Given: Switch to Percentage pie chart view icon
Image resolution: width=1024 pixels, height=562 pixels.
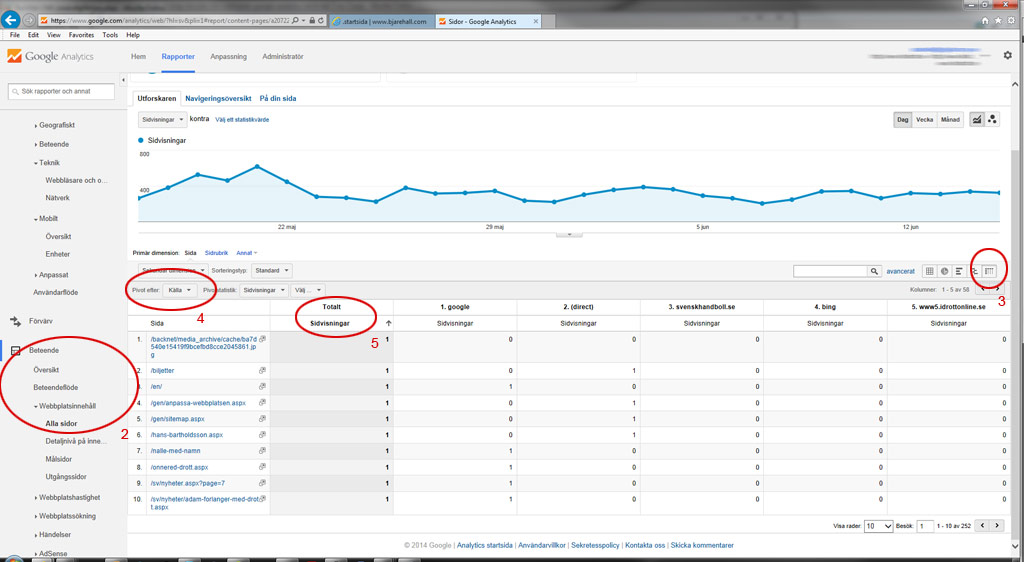Looking at the screenshot, I should click(944, 271).
